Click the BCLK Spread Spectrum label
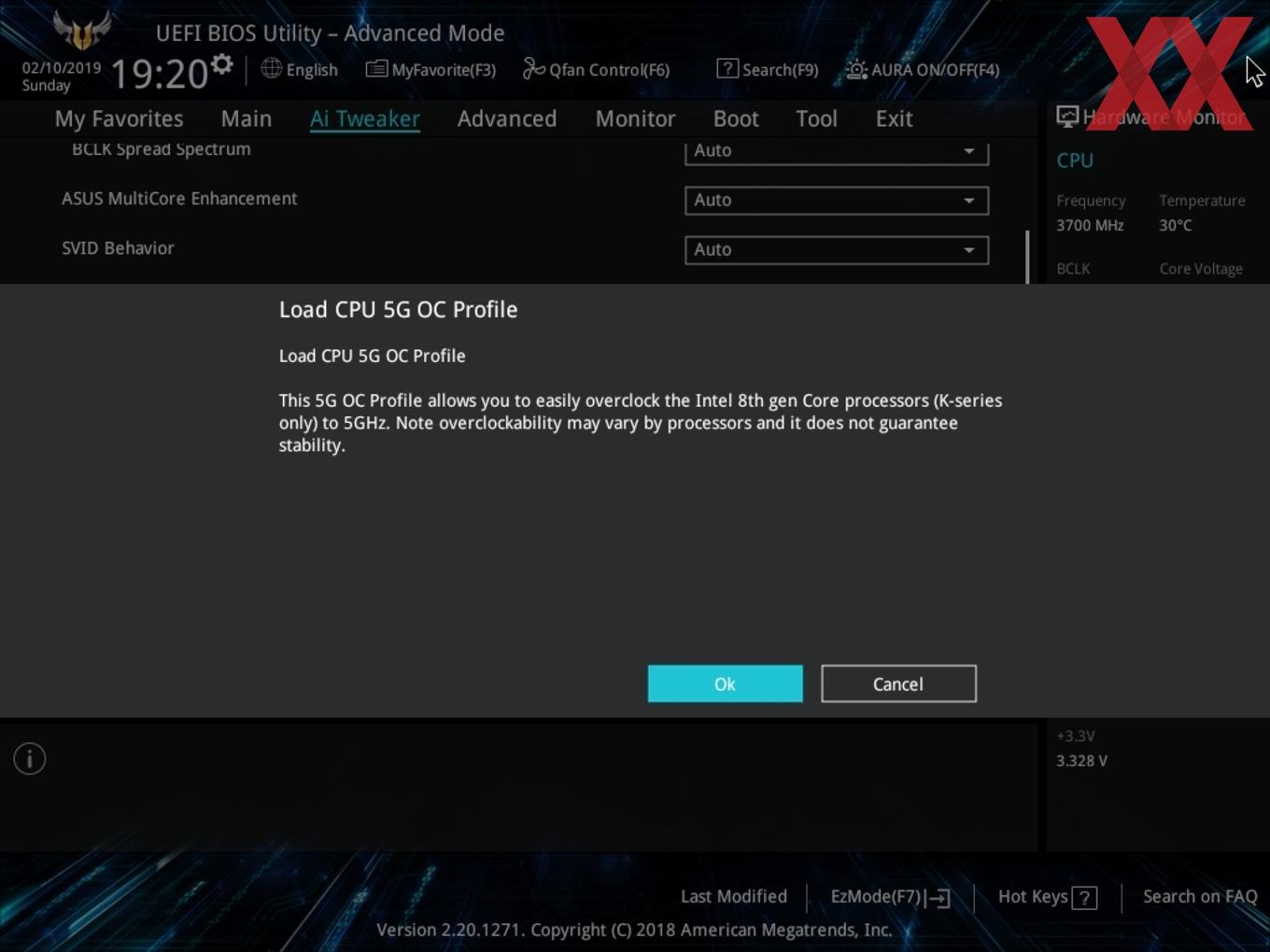 (x=162, y=149)
